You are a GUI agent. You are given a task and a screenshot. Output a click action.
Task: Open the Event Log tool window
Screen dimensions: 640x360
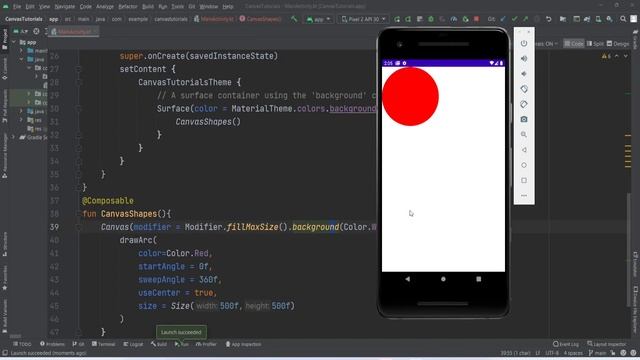(x=566, y=344)
